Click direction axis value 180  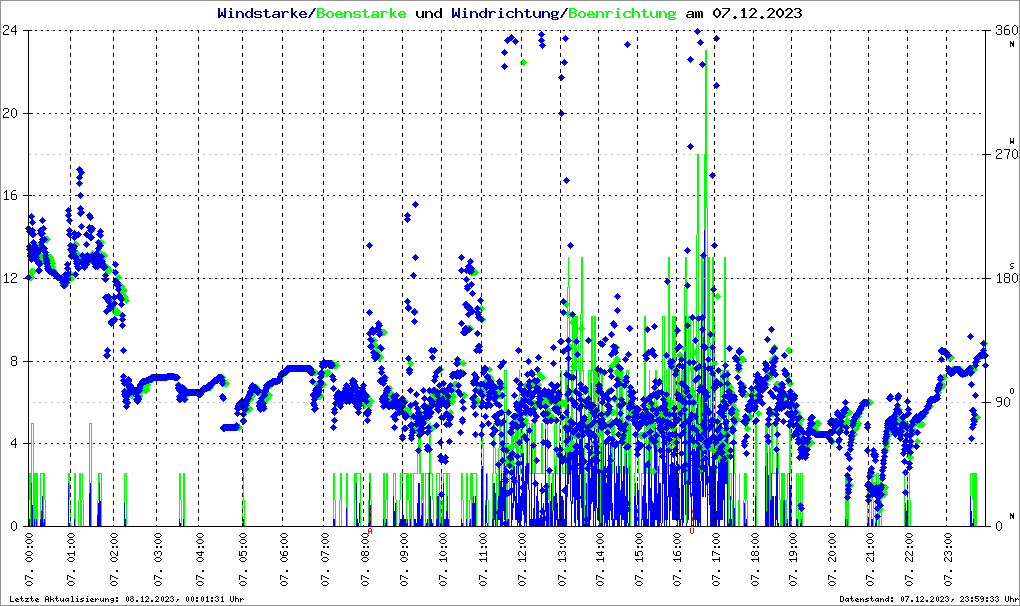tap(1007, 278)
